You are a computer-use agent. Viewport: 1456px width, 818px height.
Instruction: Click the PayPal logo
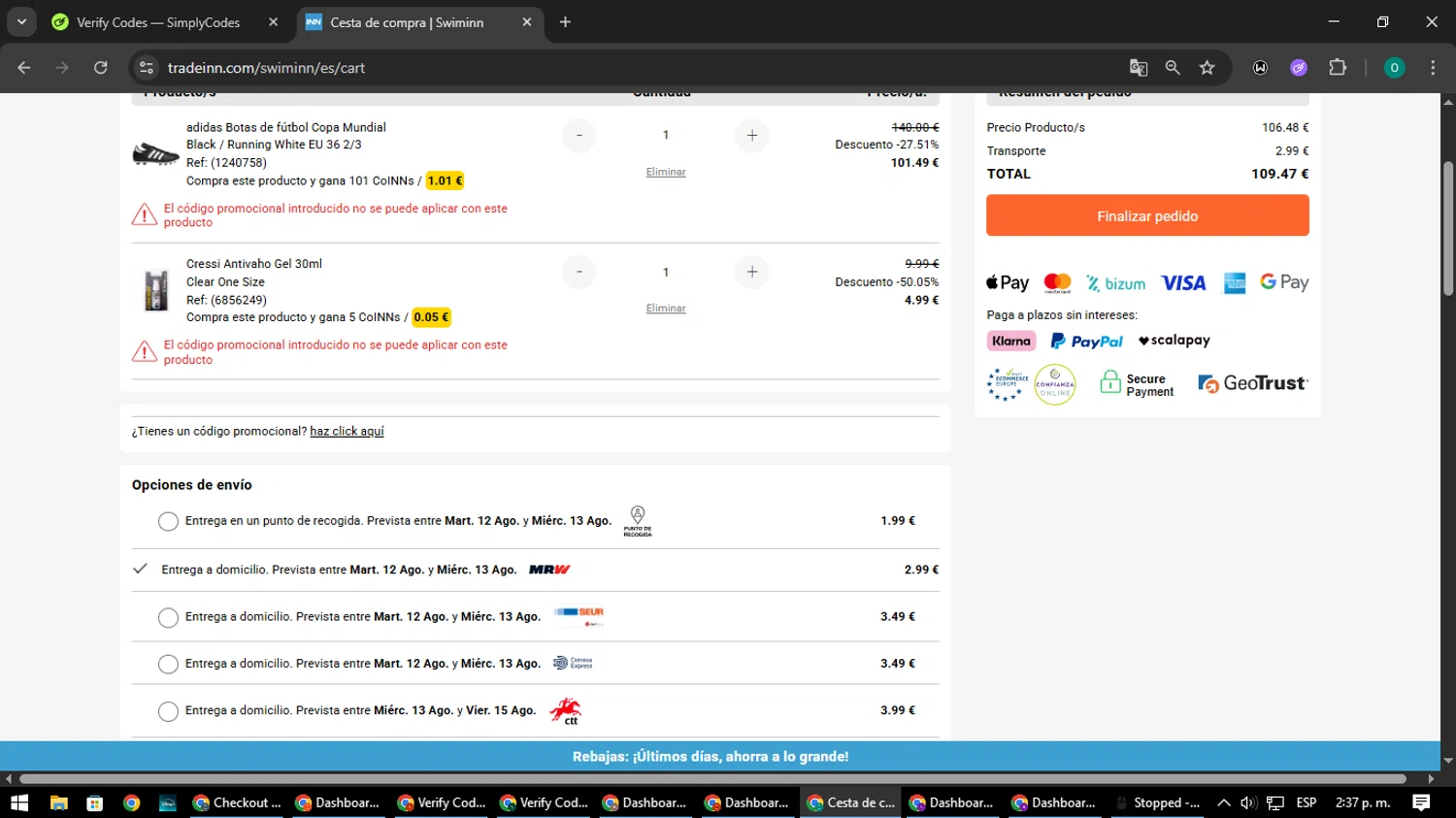tap(1087, 341)
